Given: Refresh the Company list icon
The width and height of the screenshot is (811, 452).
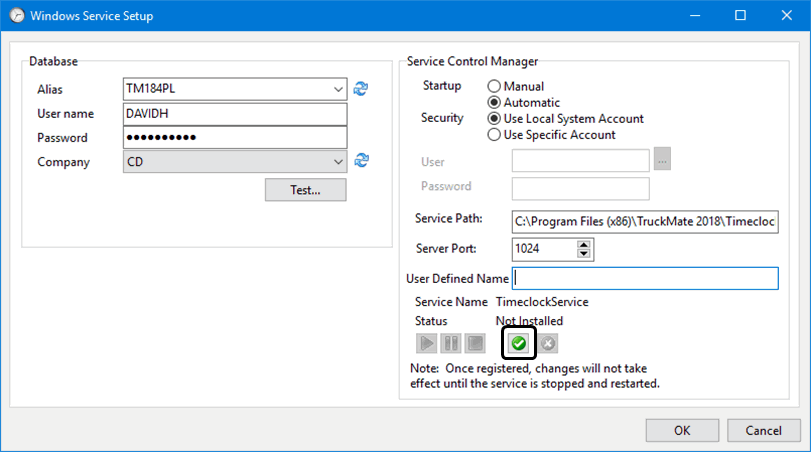Looking at the screenshot, I should coord(361,161).
